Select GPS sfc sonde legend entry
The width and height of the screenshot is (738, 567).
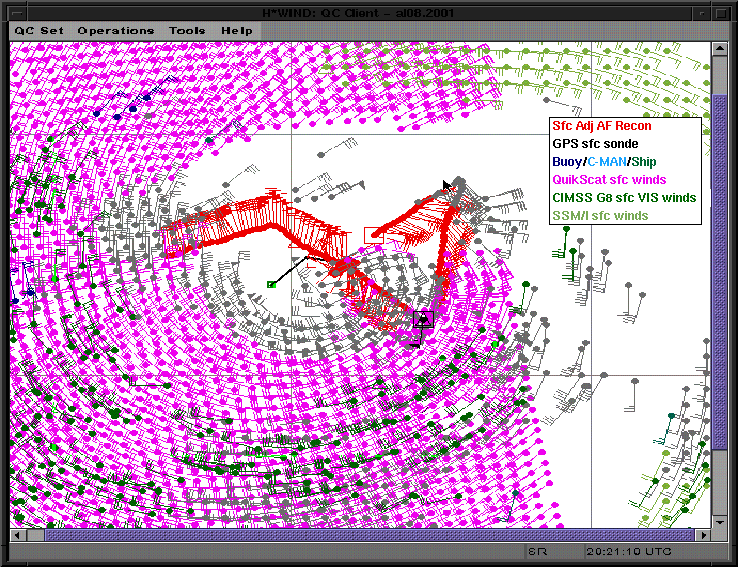pos(594,144)
